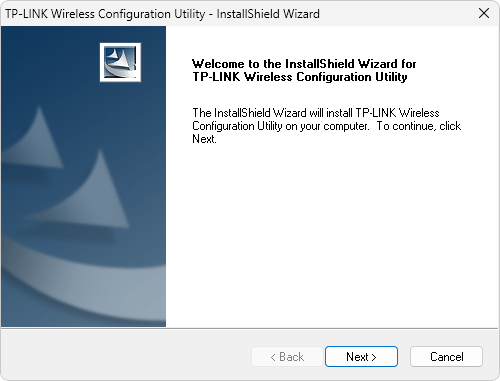Click the gray footer area left of Back
500x381 pixels.
[x=126, y=356]
